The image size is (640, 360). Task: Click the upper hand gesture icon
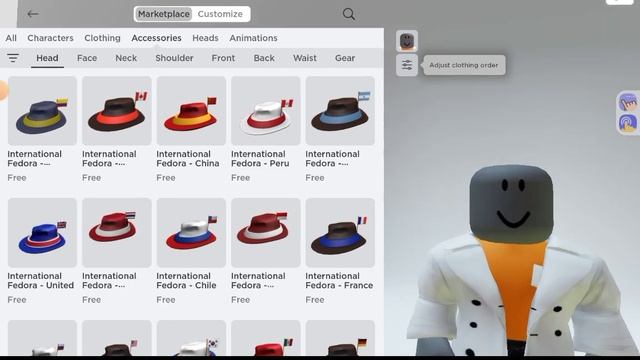tap(628, 102)
